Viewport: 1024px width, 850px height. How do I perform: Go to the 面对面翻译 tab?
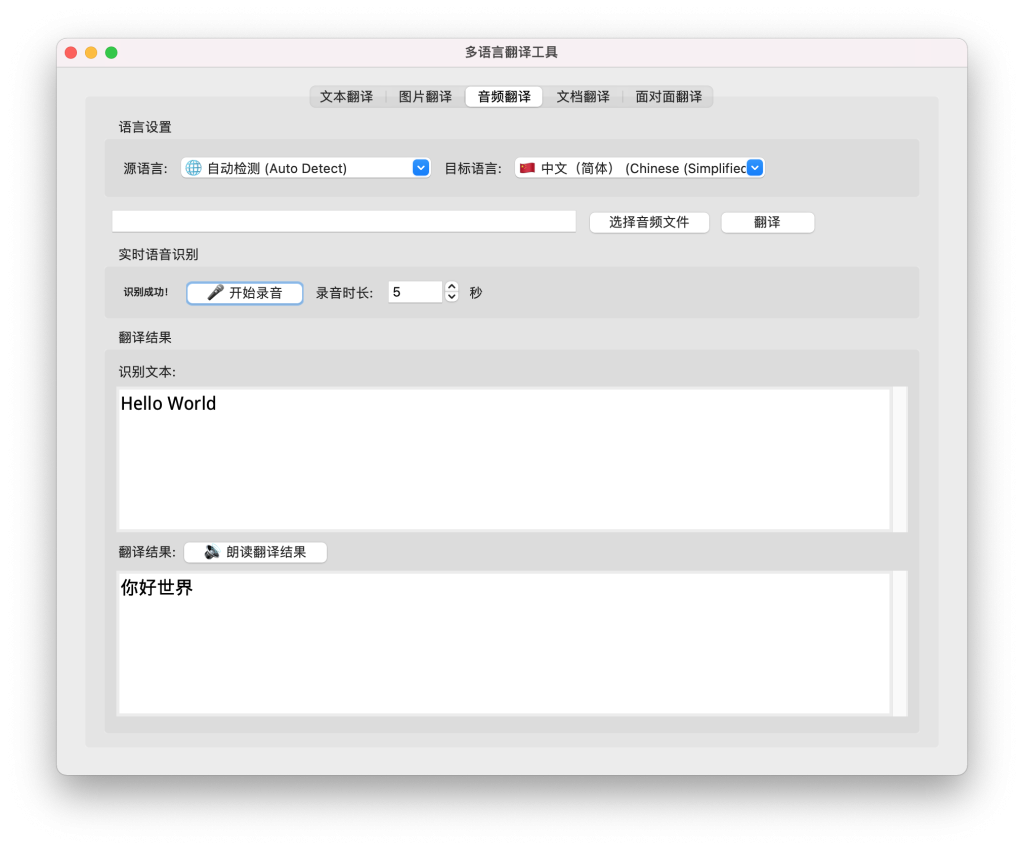(x=668, y=97)
